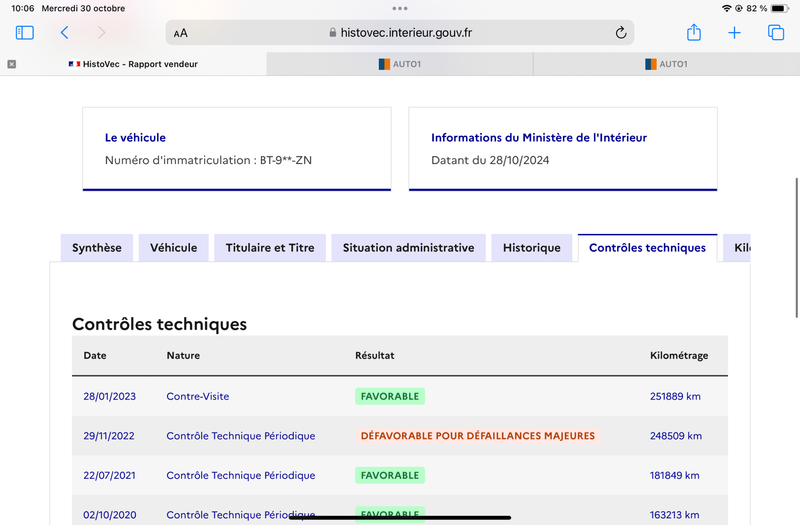
Task: Click the Le véhicule heading
Action: tap(135, 137)
